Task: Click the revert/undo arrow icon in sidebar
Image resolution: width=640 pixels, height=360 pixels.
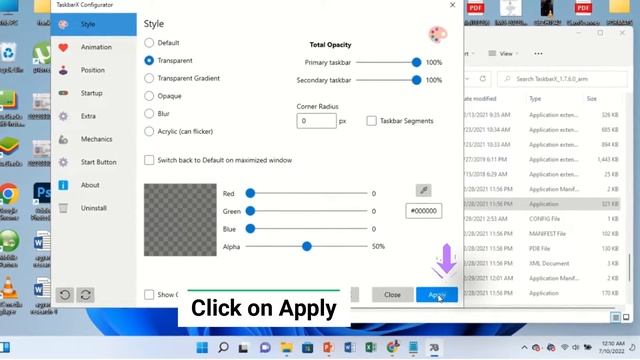Action: pos(64,295)
